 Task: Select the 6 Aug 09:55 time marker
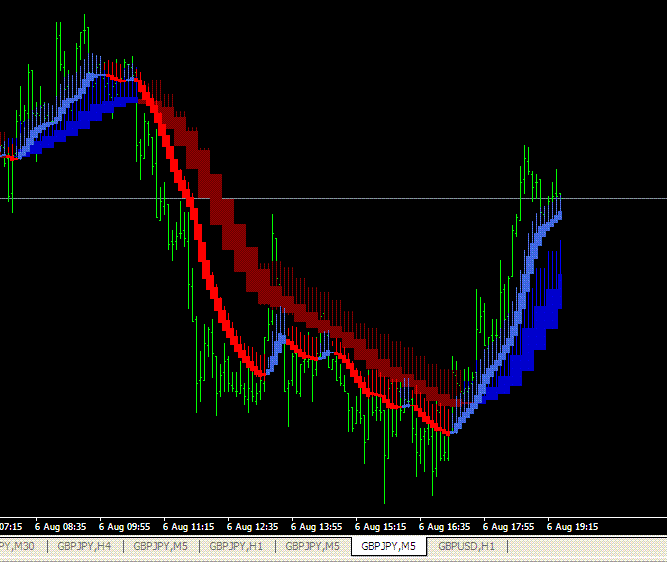pos(124,527)
